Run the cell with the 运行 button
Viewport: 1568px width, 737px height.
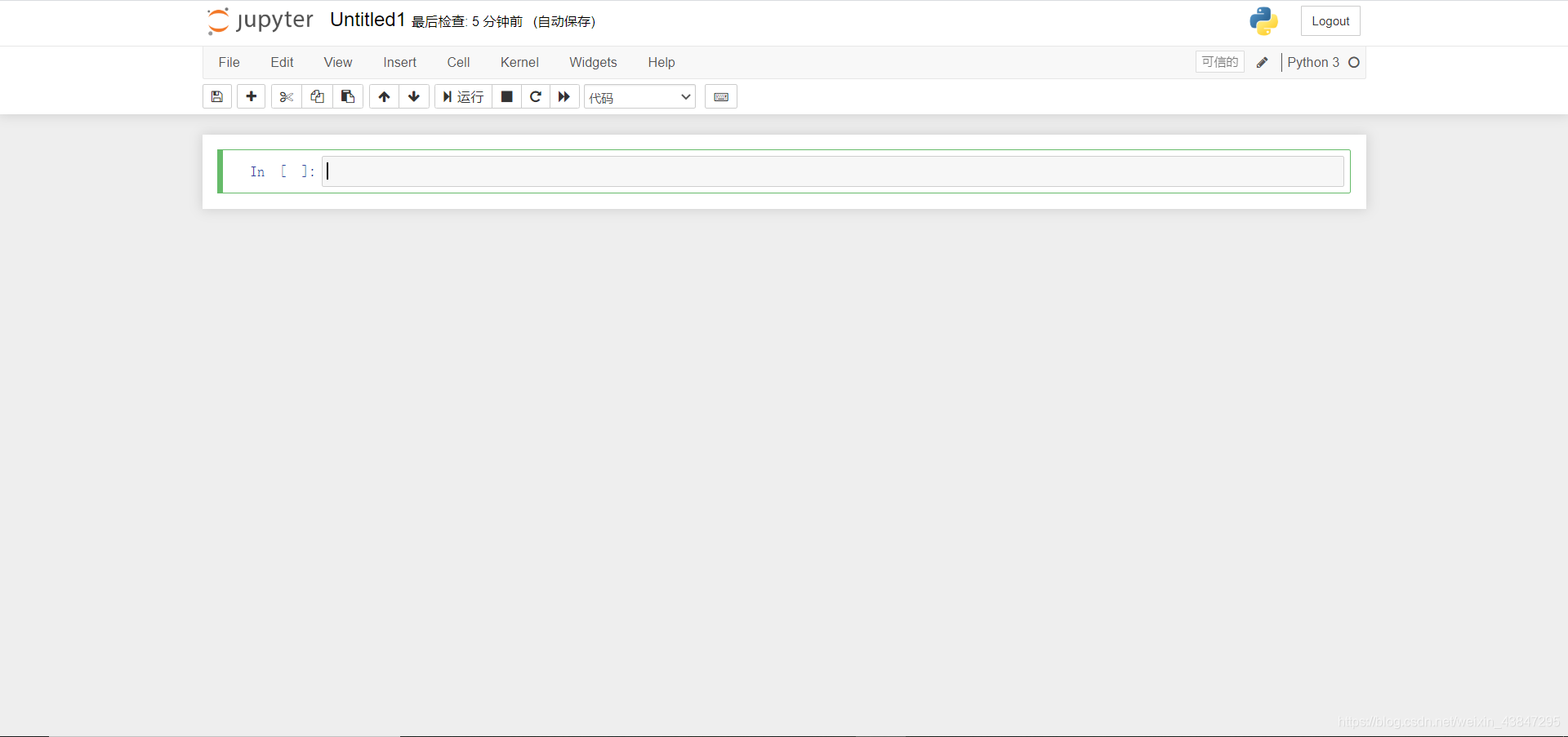(x=463, y=96)
